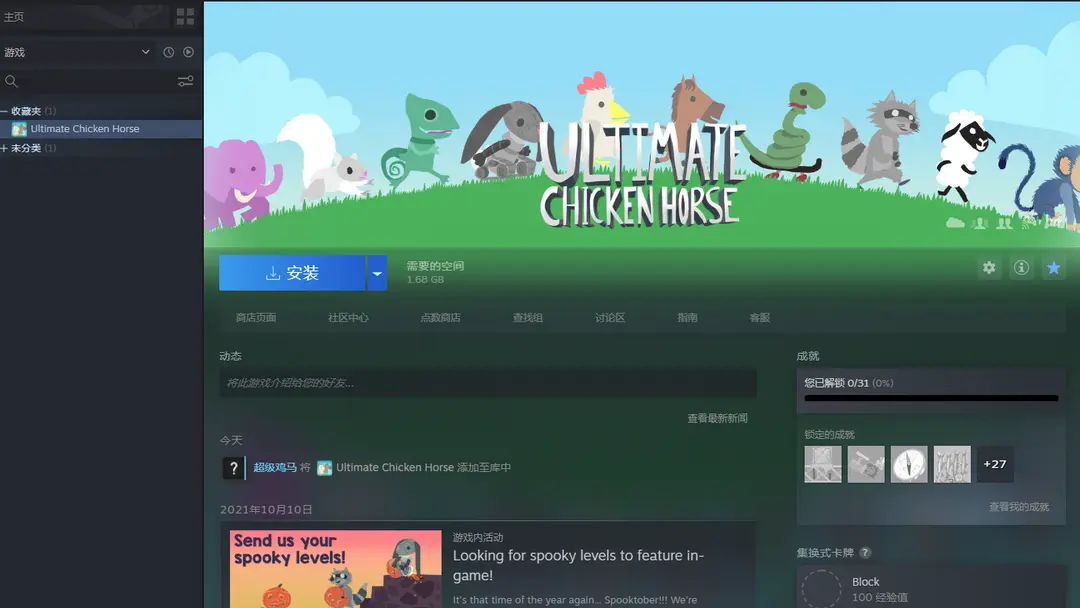Click the 超级鸡马 username link
The height and width of the screenshot is (608, 1080).
click(x=275, y=468)
